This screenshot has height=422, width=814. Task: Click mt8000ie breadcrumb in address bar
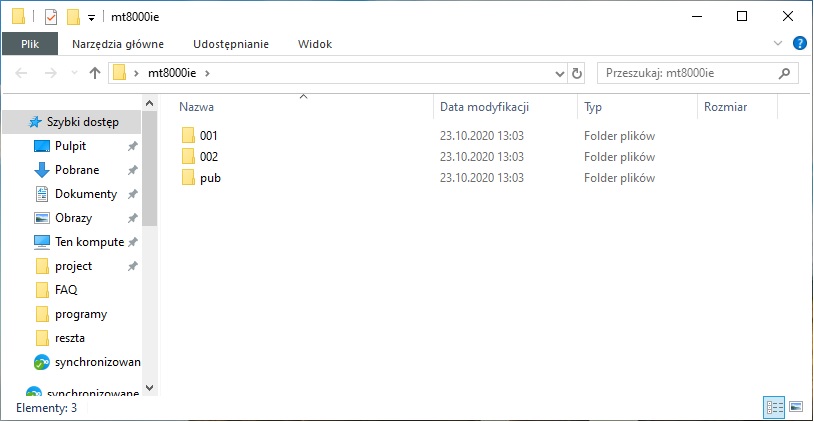click(x=172, y=73)
